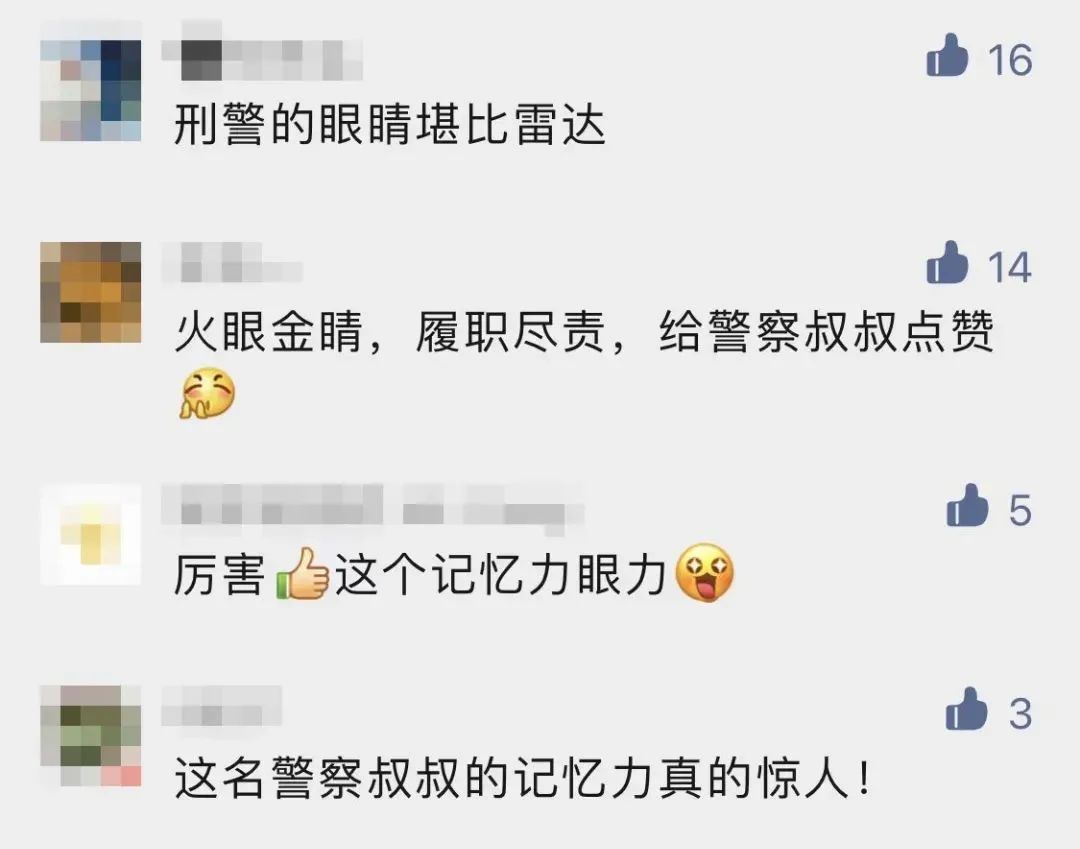1080x849 pixels.
Task: Tap thumbs-up beside the 3 count
Action: (x=966, y=709)
